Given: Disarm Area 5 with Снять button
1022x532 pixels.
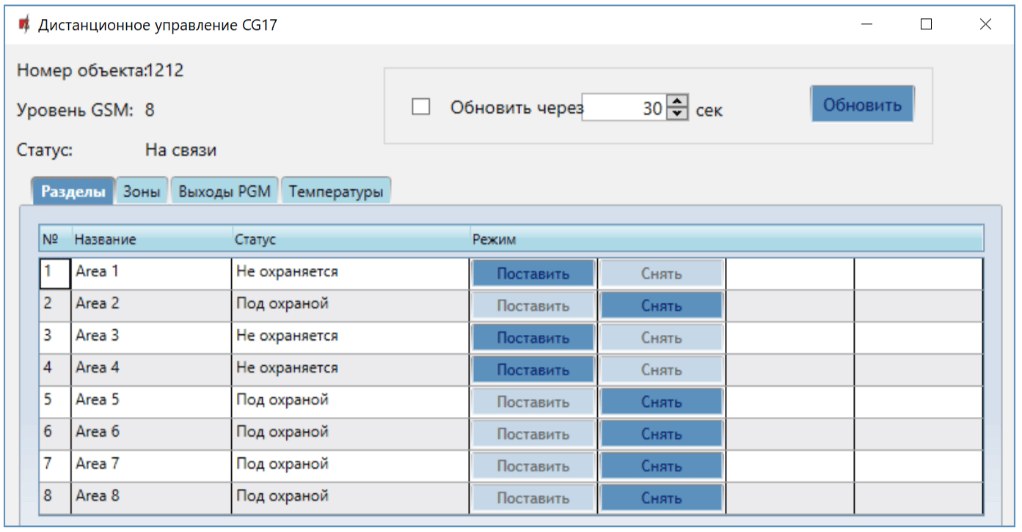Looking at the screenshot, I should pos(661,402).
